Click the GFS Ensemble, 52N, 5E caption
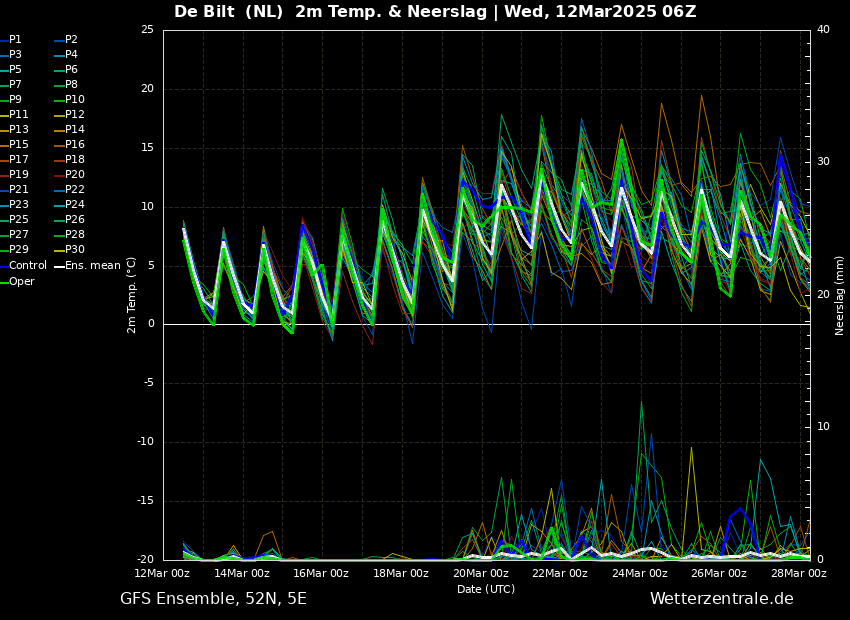 pos(213,599)
